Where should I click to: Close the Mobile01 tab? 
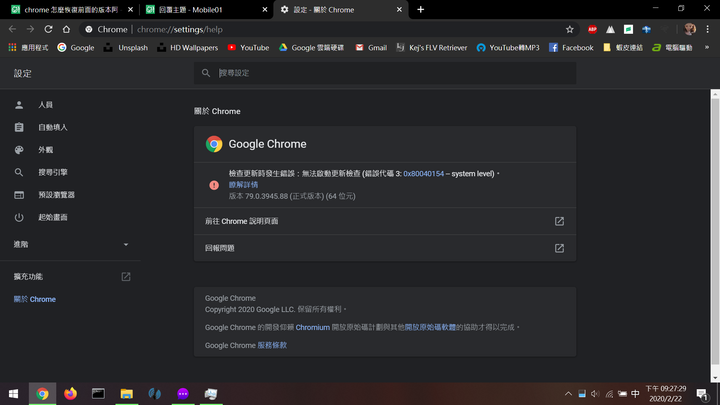pyautogui.click(x=264, y=10)
